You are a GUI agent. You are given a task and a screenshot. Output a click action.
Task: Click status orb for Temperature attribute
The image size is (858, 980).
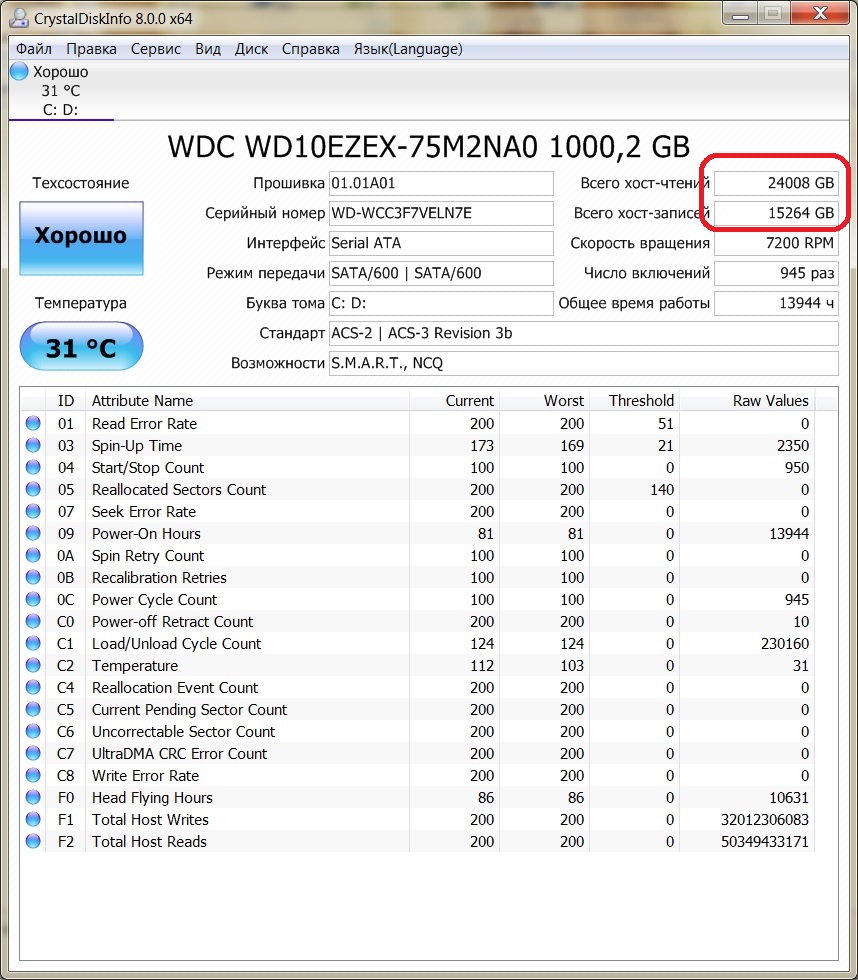tap(33, 665)
